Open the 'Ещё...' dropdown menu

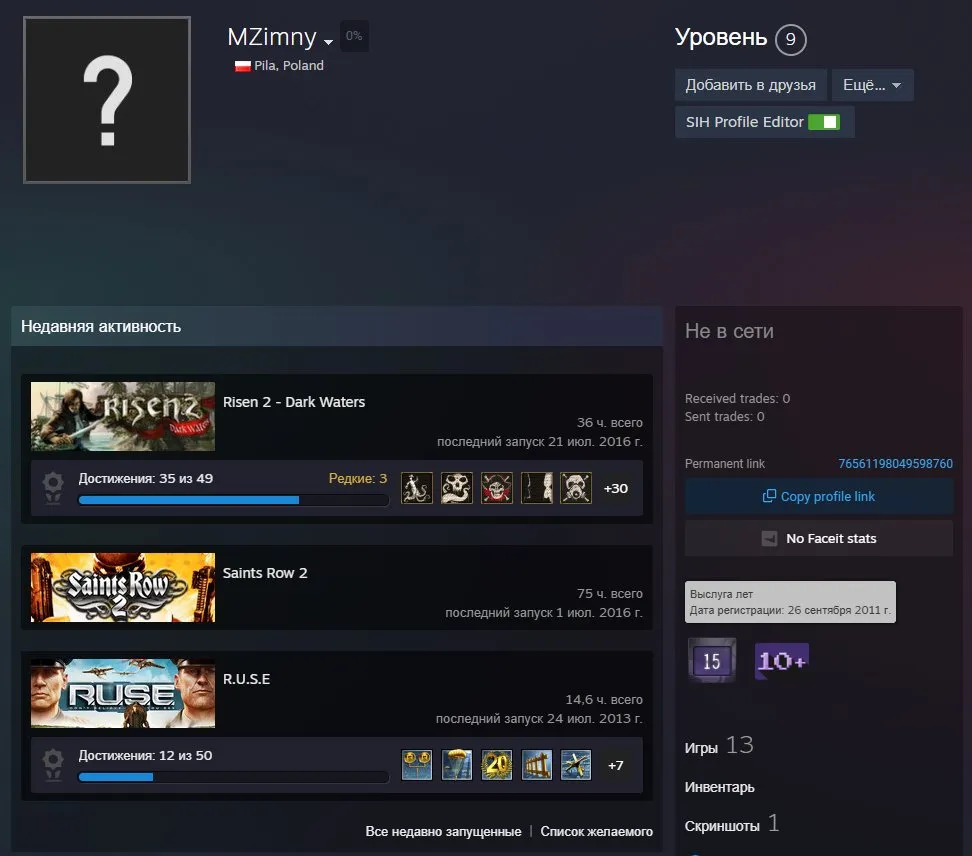(872, 85)
